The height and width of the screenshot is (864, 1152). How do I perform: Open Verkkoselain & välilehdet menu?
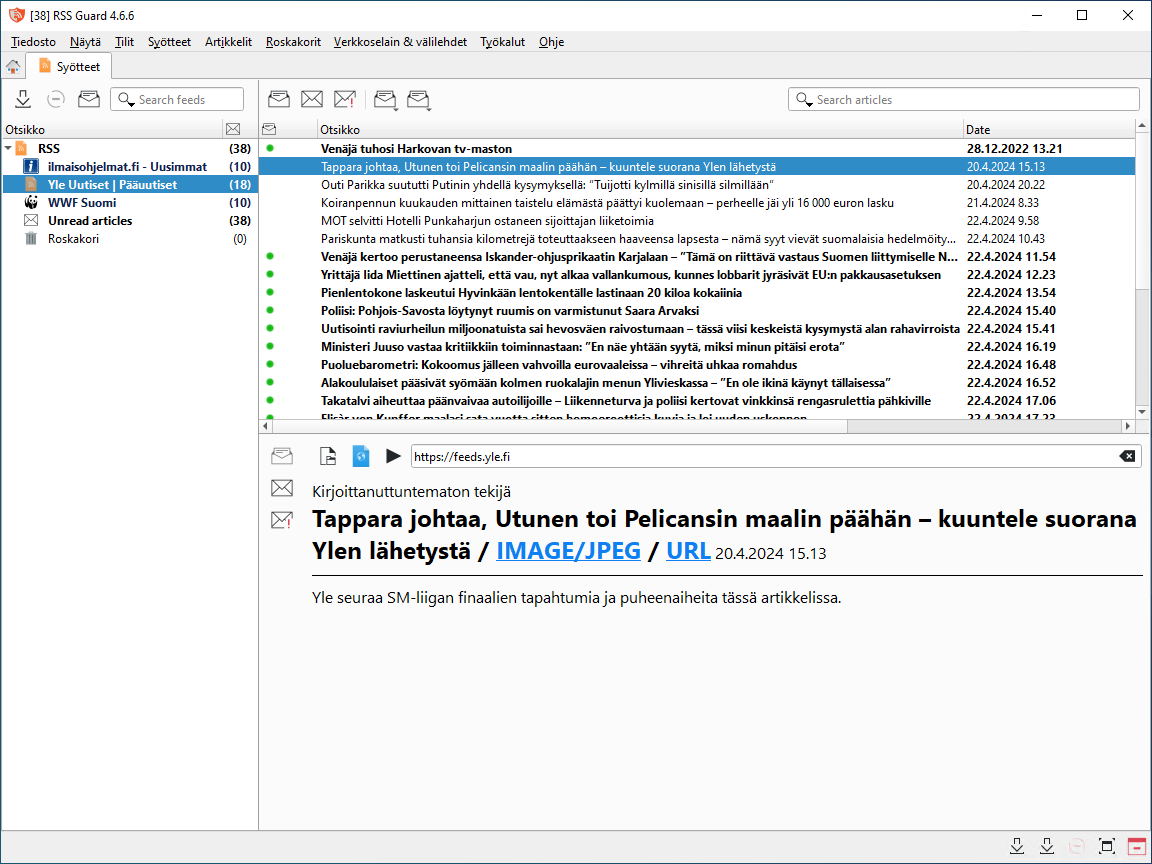[x=400, y=42]
